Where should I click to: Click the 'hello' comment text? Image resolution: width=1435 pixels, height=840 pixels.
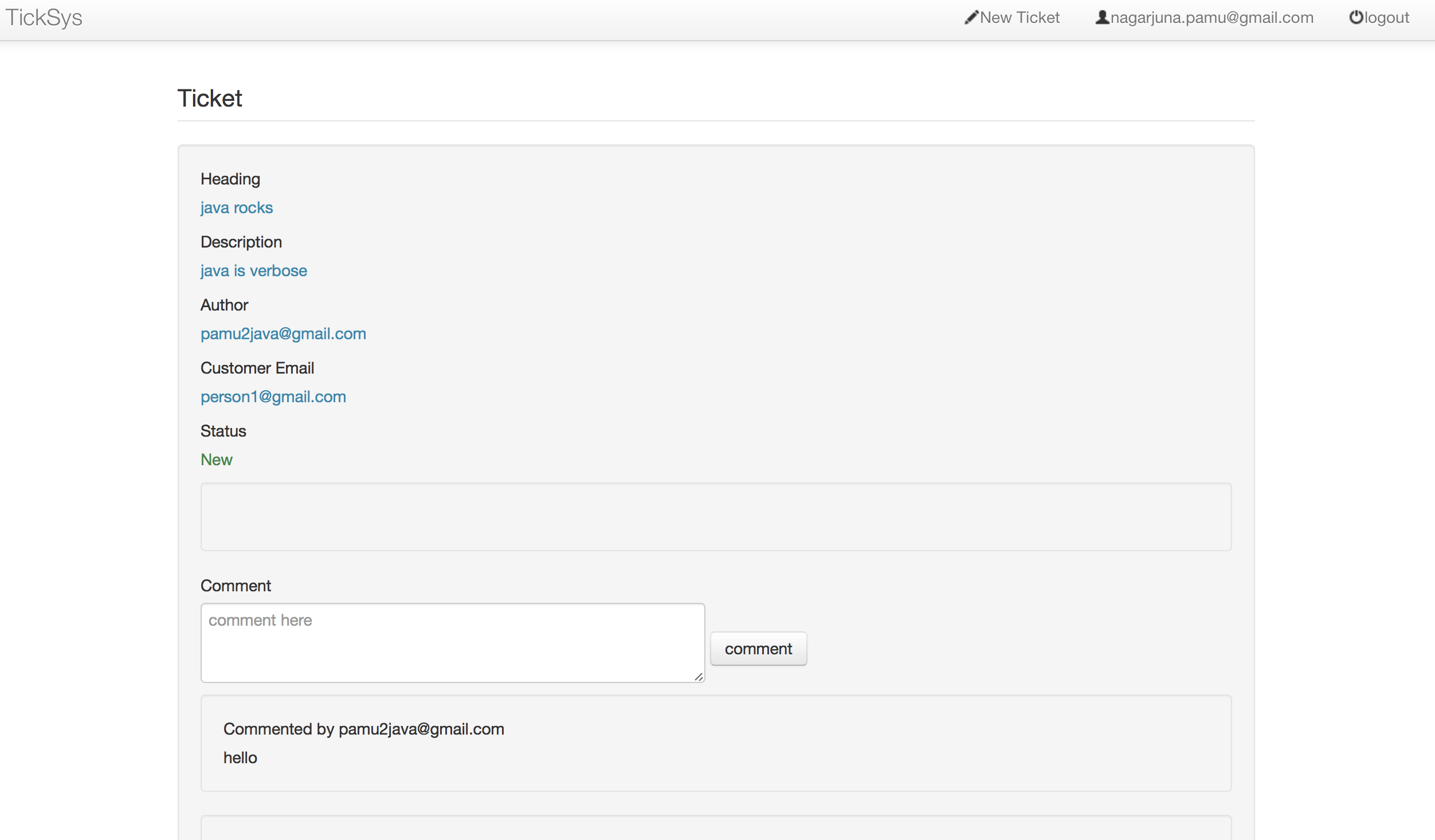point(240,757)
